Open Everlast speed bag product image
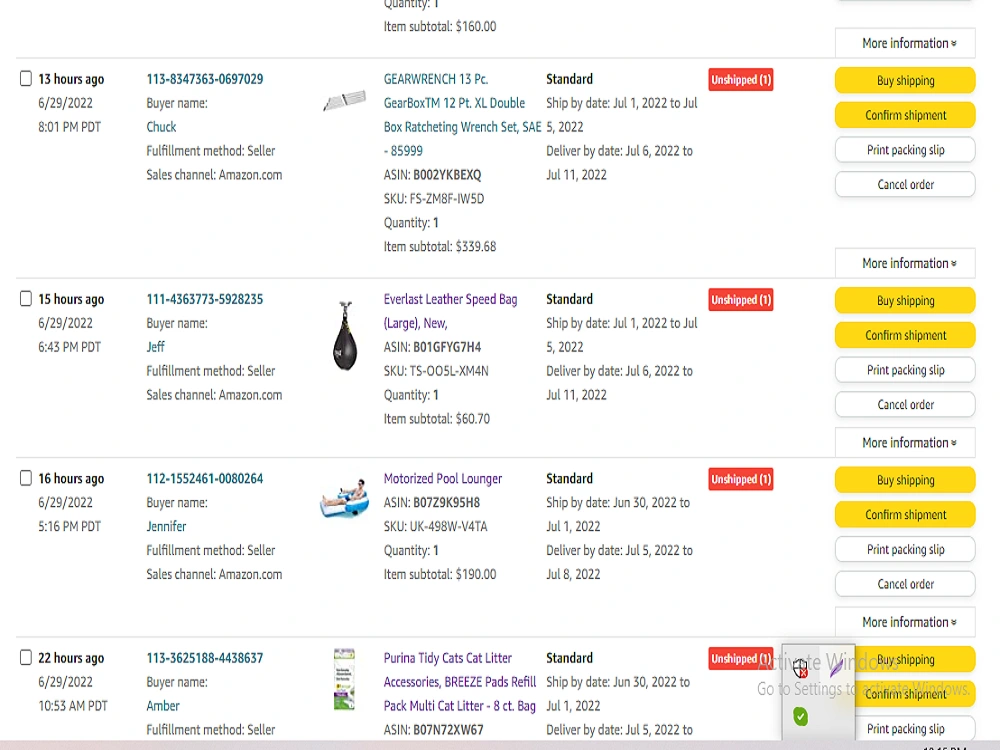The image size is (1000, 750). 345,336
